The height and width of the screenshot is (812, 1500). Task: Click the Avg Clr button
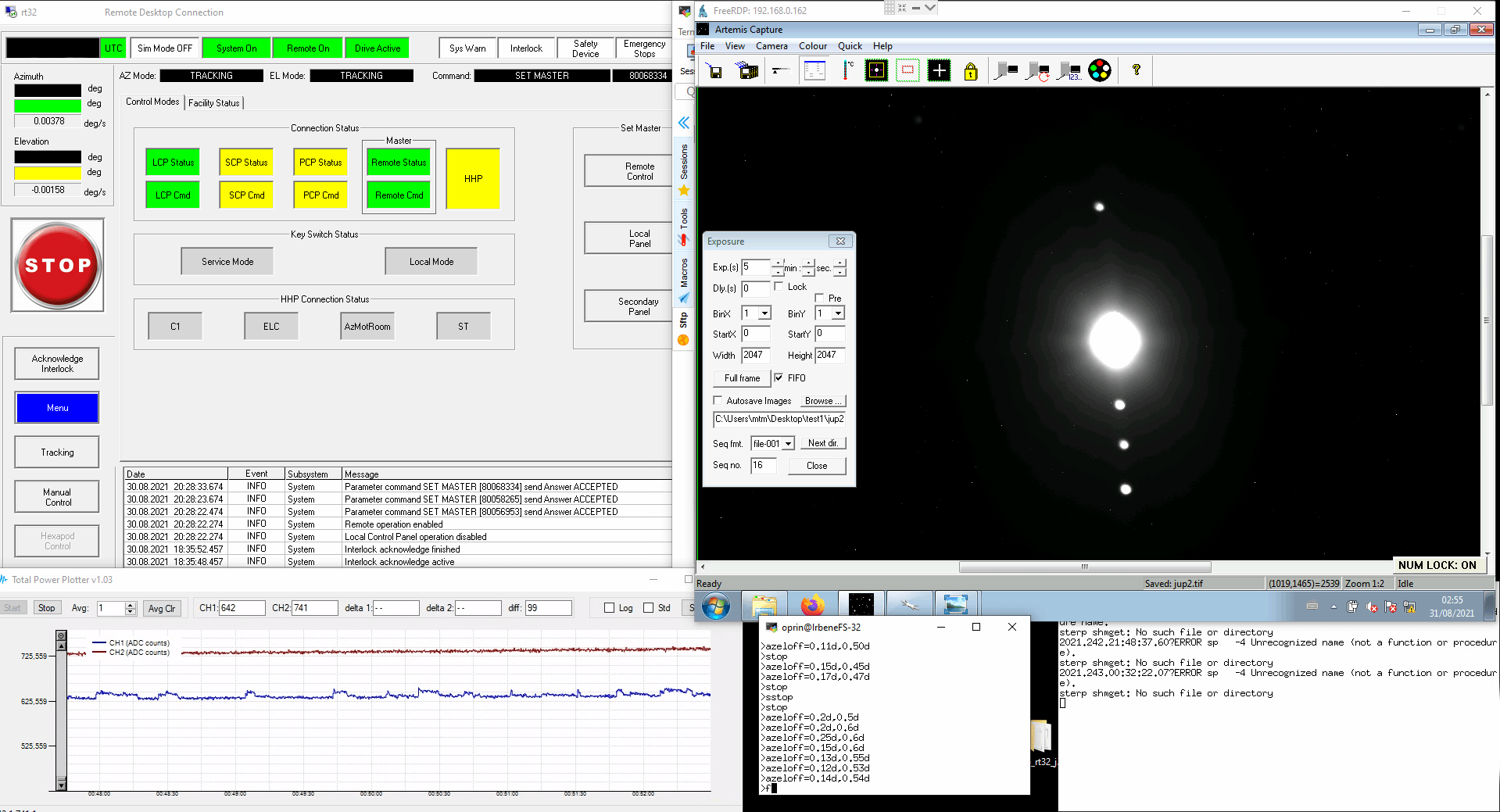coord(162,608)
